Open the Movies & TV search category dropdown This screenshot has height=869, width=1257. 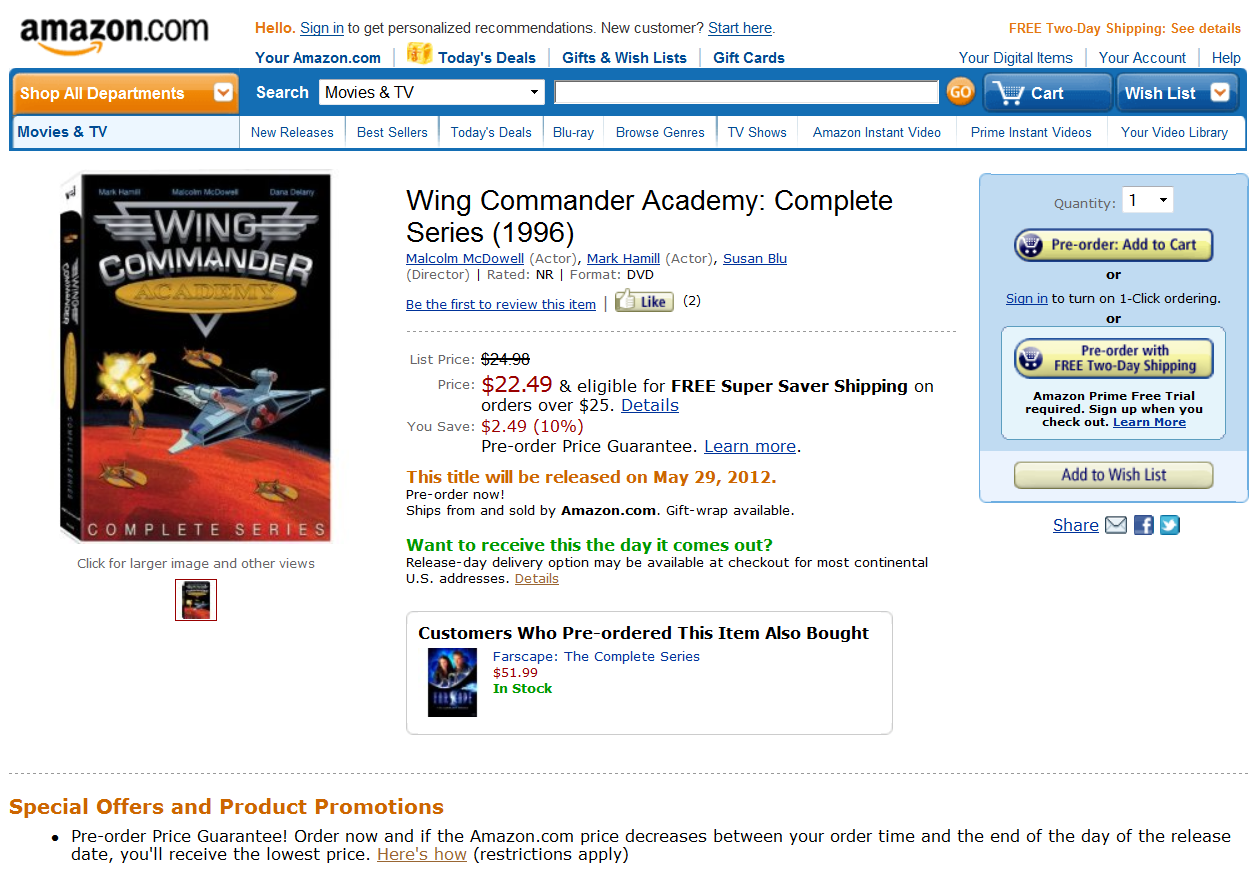pyautogui.click(x=432, y=92)
